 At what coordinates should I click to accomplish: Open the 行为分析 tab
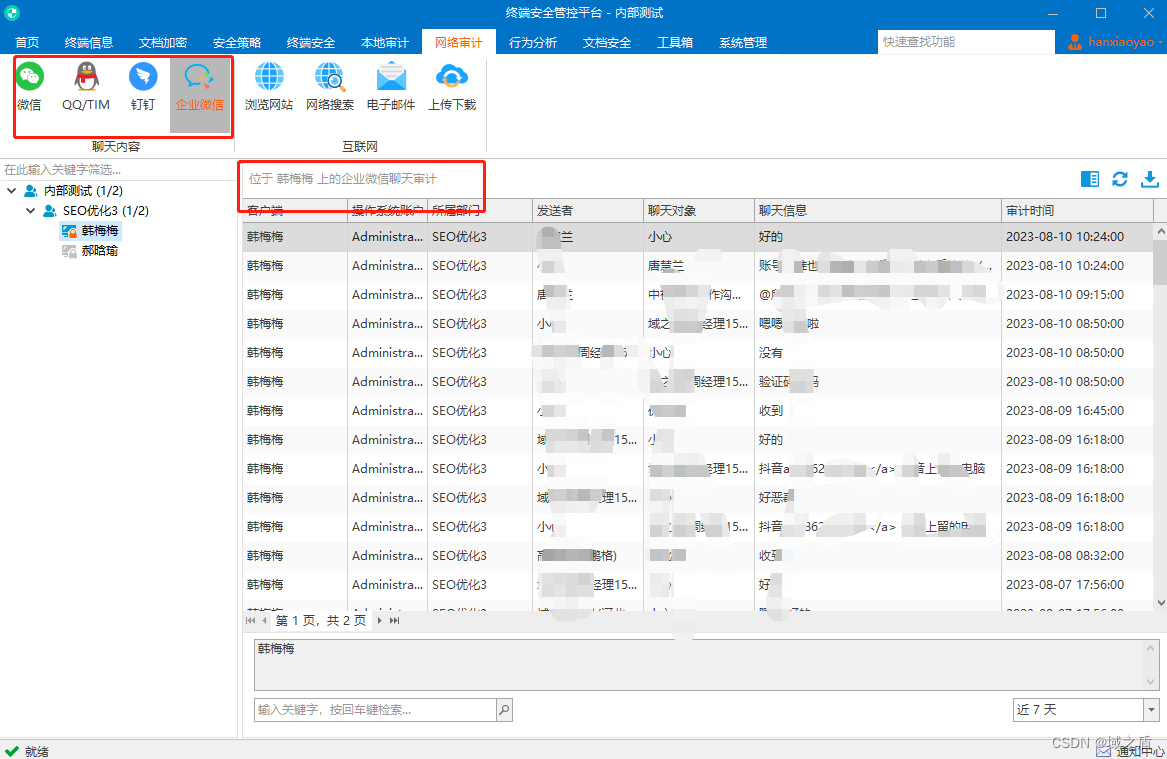(533, 42)
